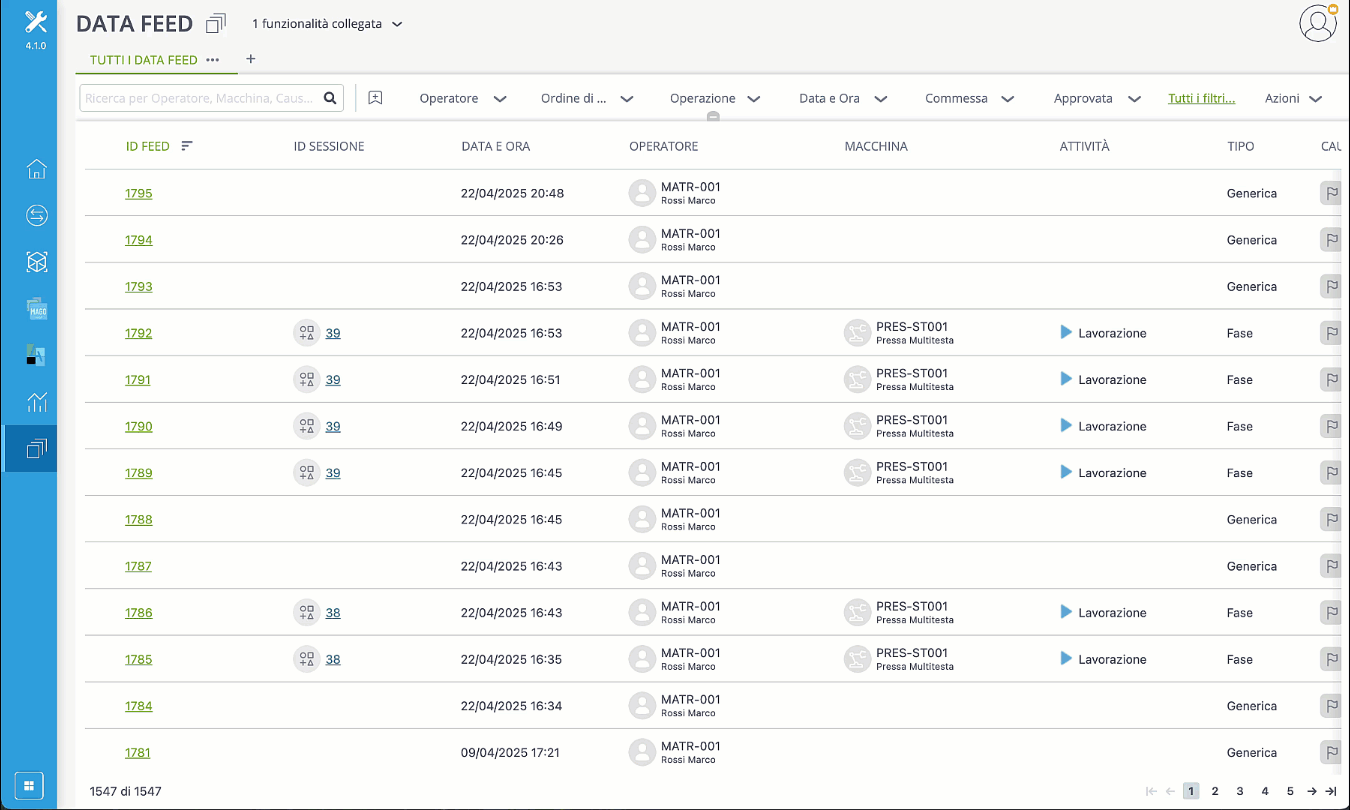
Task: Click the TIPO column header
Action: (1241, 146)
